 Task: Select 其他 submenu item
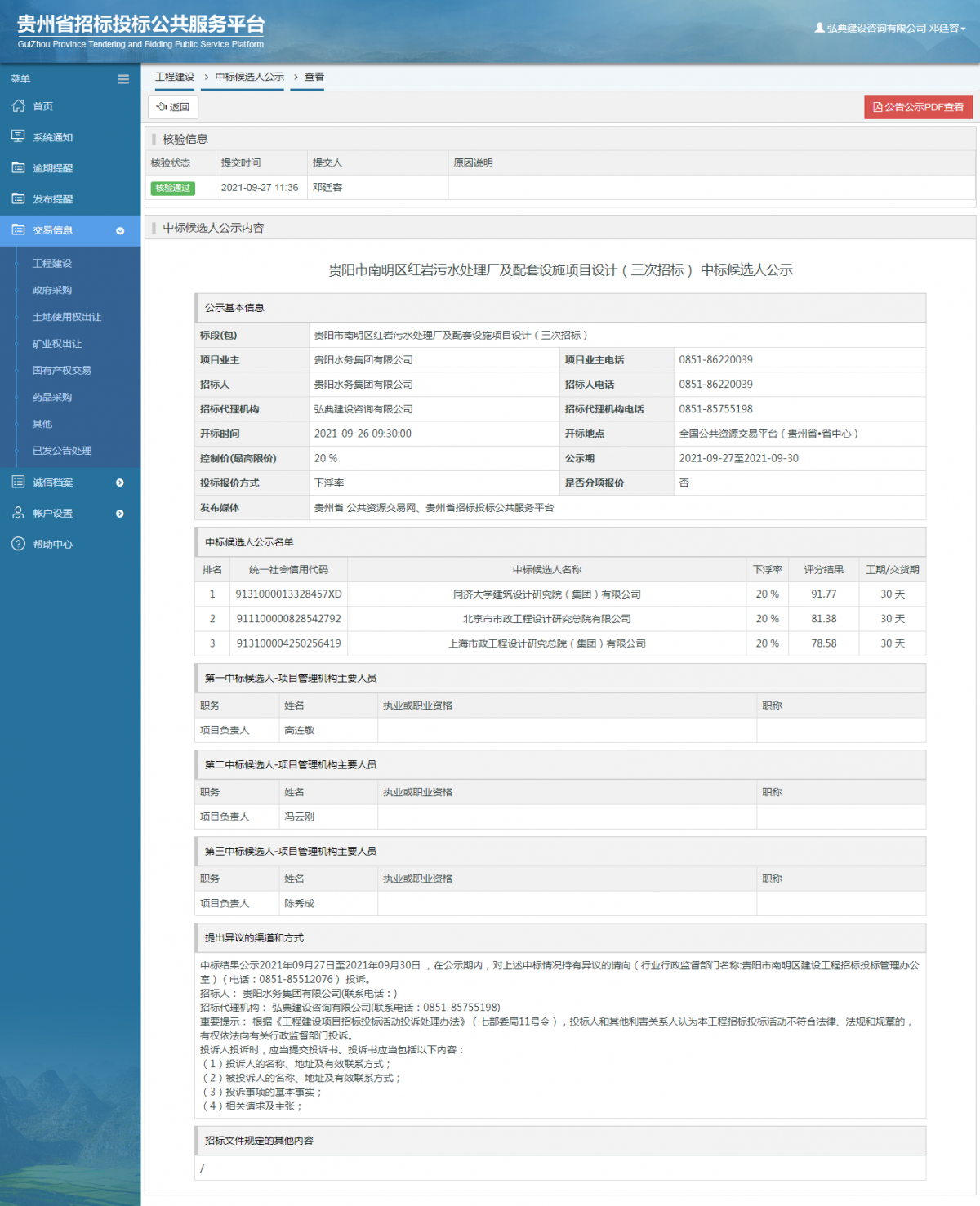pyautogui.click(x=42, y=425)
